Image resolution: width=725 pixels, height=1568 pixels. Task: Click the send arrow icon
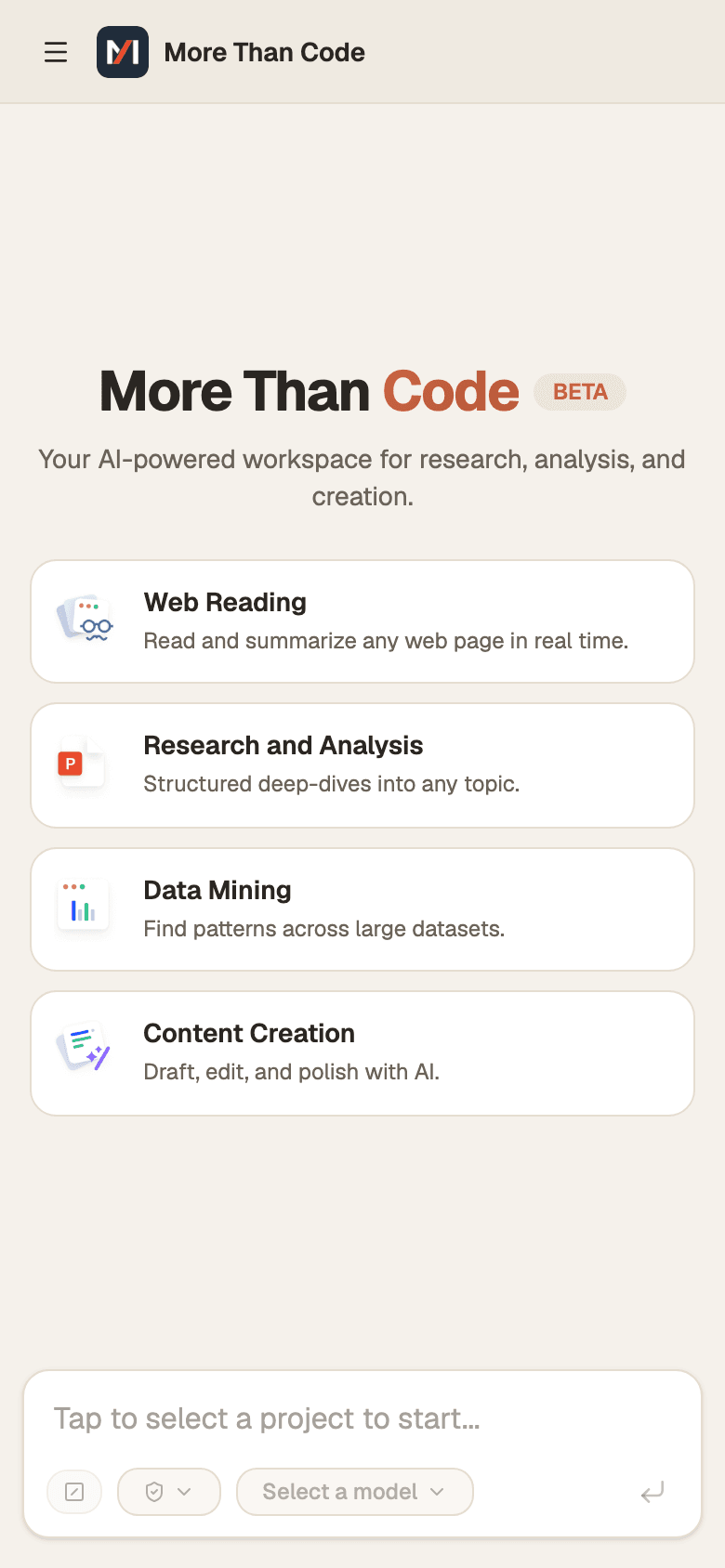(652, 1492)
